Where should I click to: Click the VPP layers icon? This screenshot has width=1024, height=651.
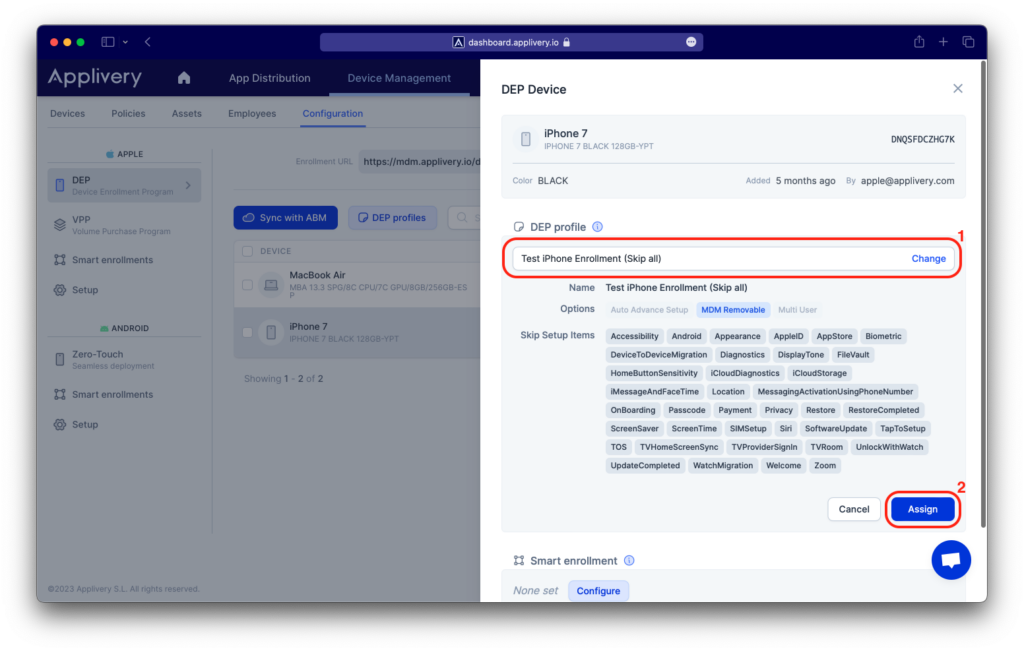[x=59, y=225]
